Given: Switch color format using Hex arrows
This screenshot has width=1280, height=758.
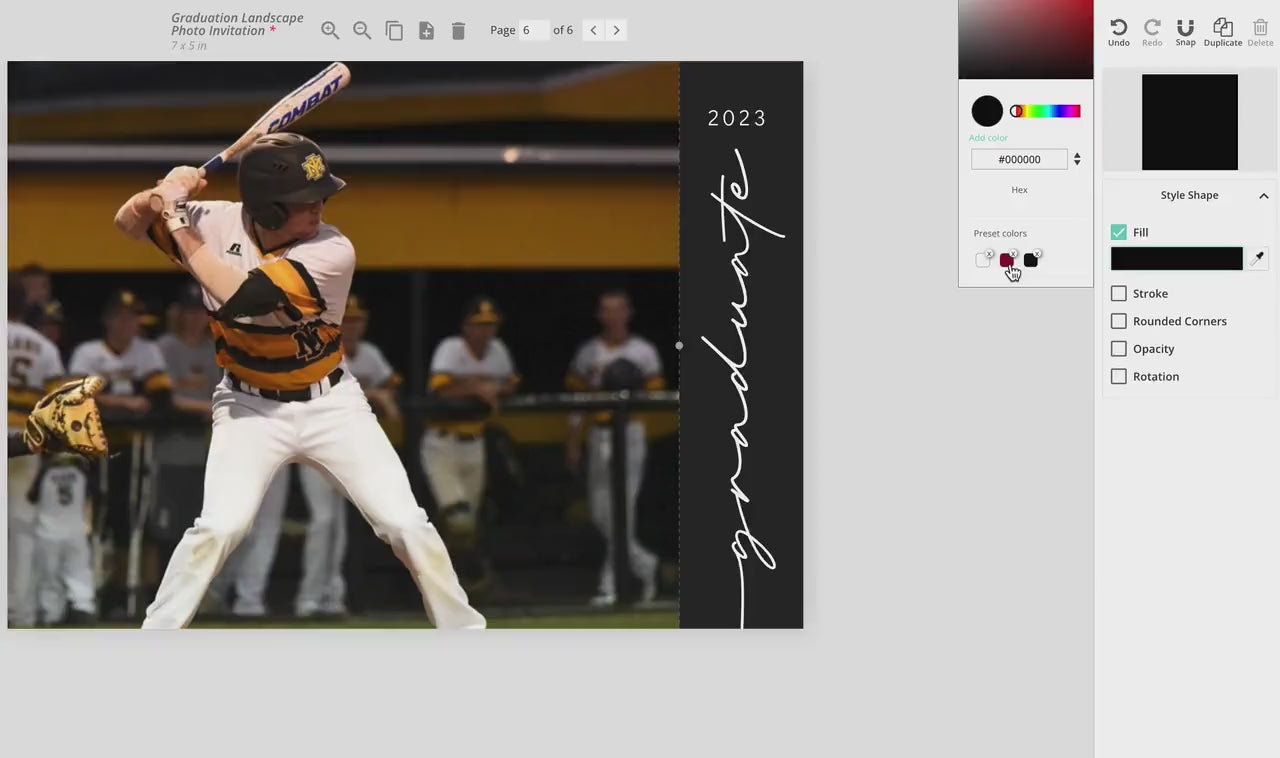Looking at the screenshot, I should [1077, 159].
